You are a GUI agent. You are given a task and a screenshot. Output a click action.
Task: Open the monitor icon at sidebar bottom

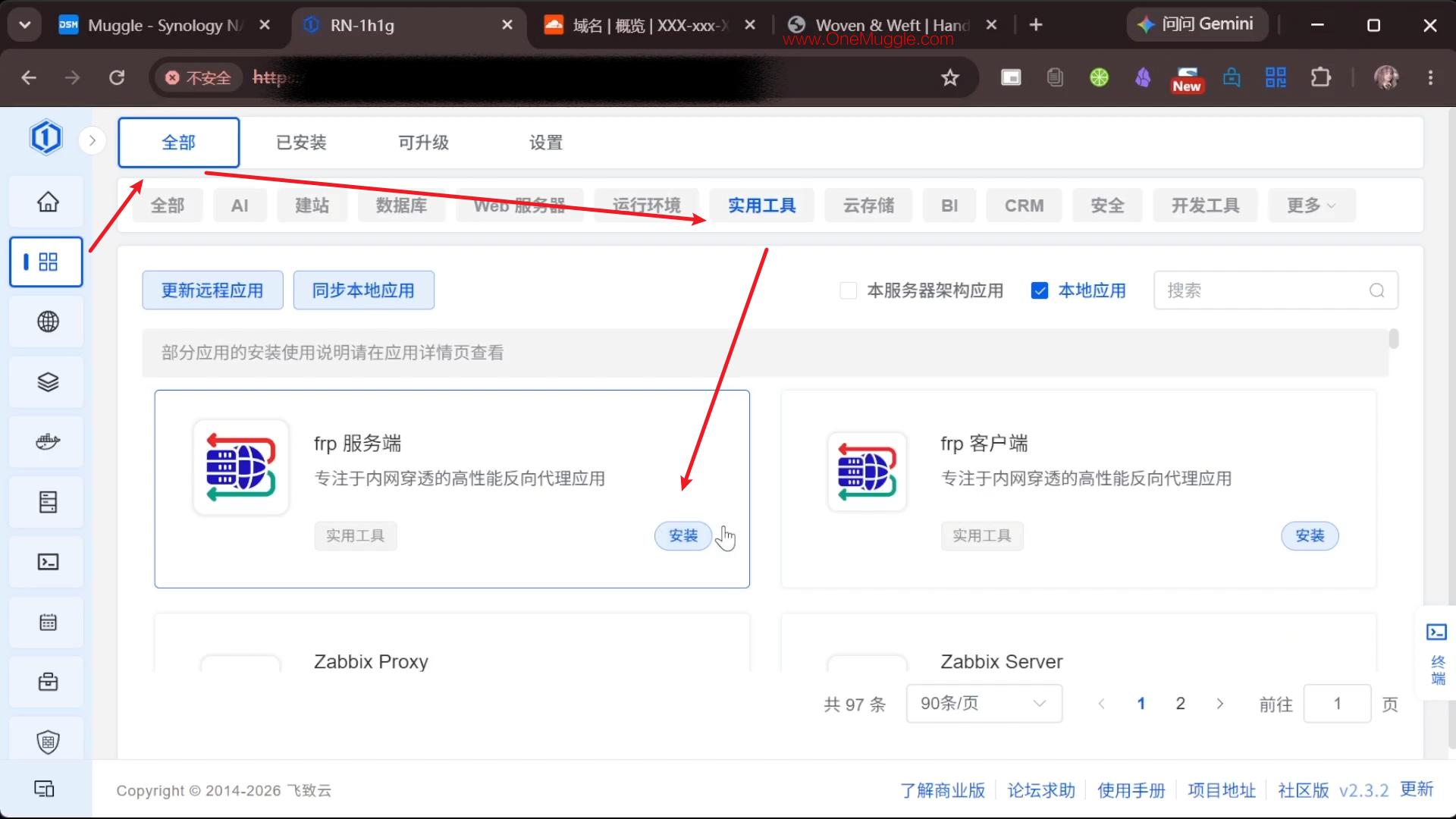coord(44,789)
